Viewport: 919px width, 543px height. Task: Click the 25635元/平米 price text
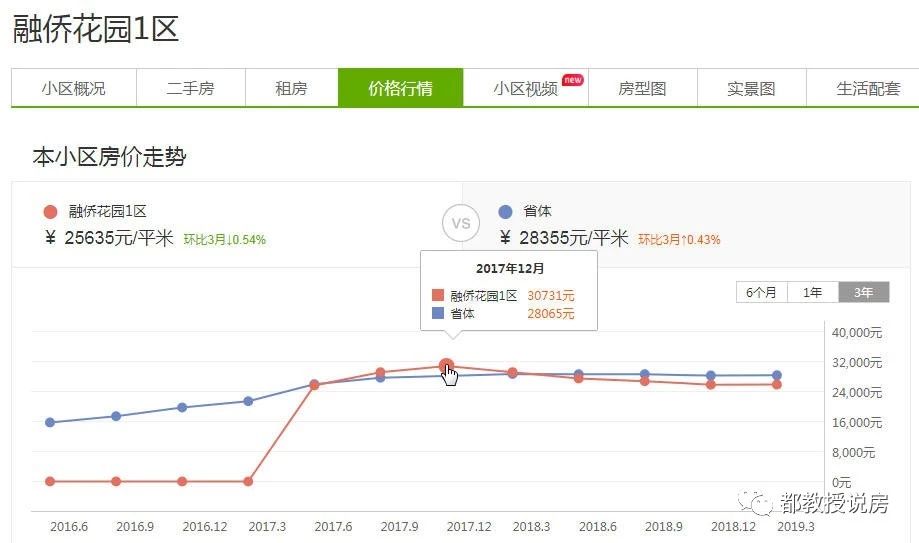coord(119,237)
